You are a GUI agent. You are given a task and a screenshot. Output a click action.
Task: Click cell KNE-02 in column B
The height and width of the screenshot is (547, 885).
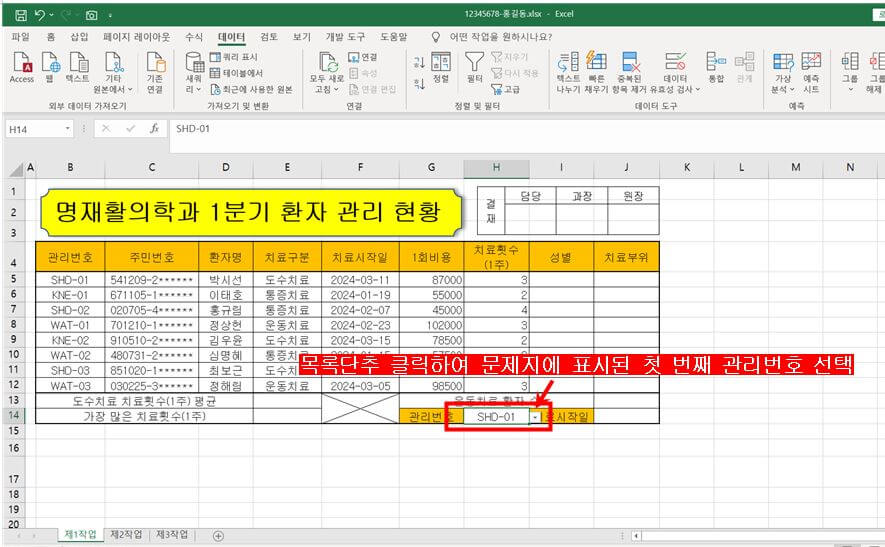70,340
